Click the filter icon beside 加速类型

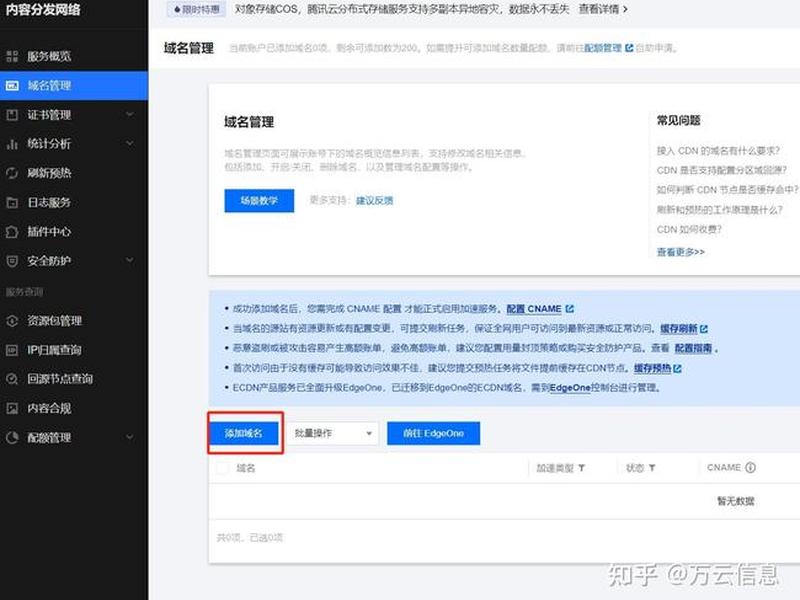[582, 468]
